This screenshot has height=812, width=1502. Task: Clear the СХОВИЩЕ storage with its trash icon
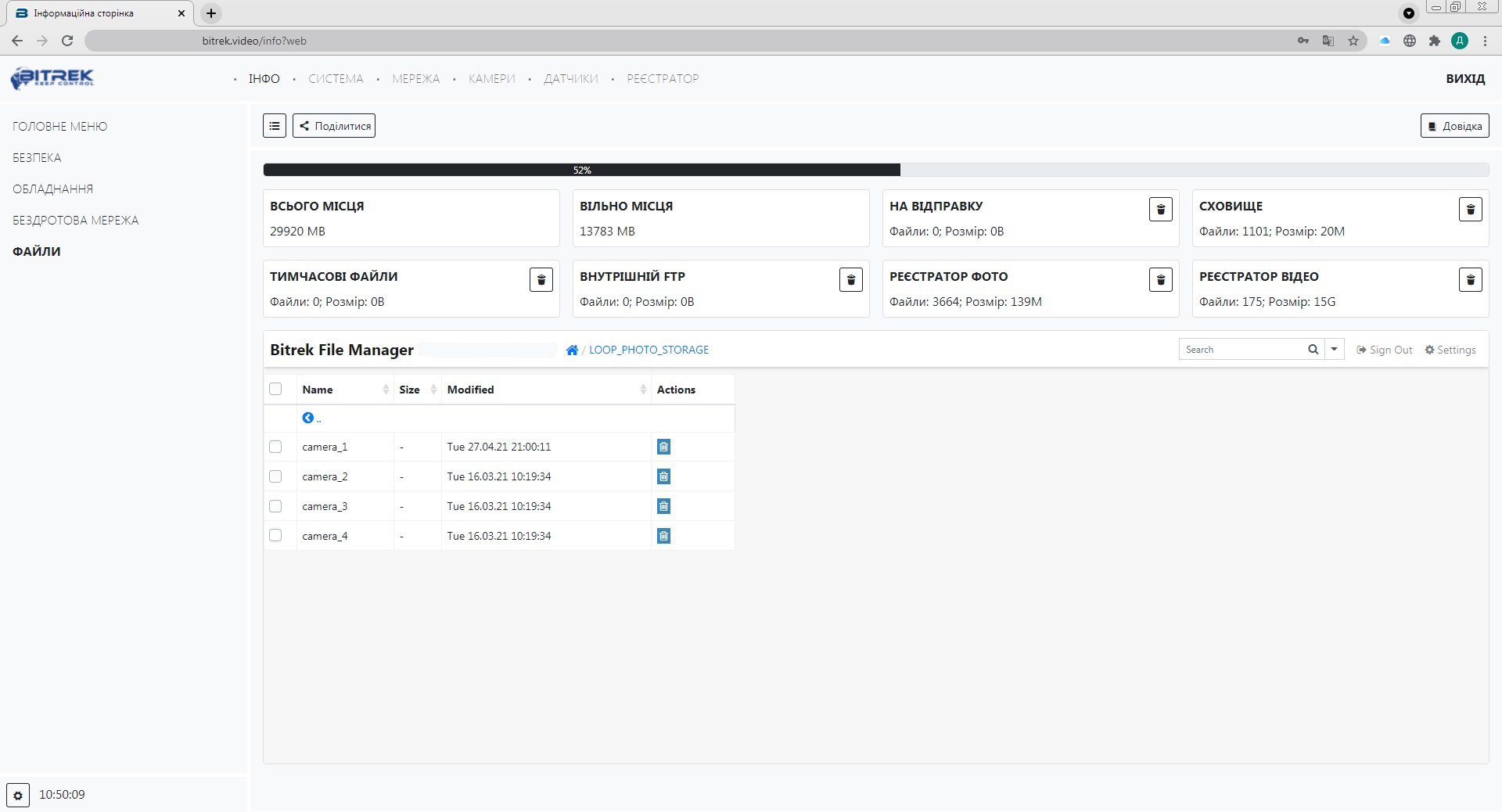point(1470,210)
